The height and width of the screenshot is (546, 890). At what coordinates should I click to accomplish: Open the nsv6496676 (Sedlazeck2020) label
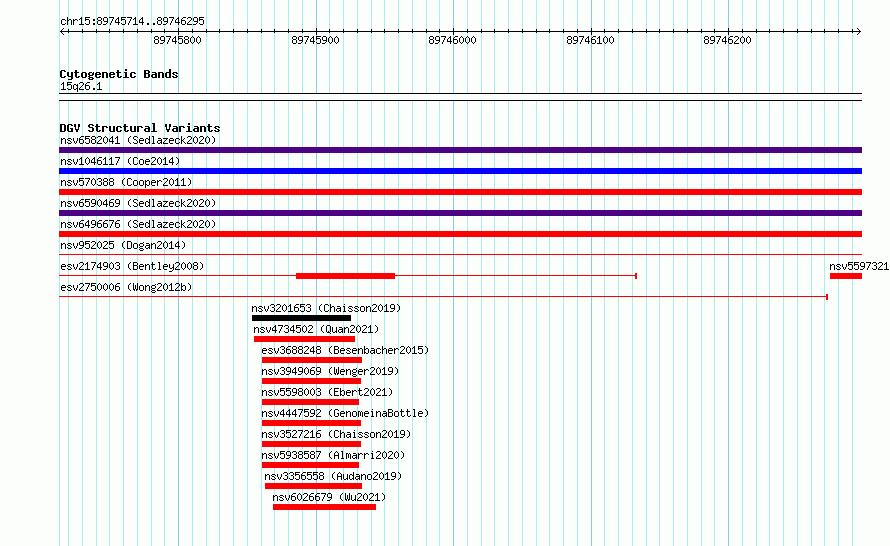point(138,224)
